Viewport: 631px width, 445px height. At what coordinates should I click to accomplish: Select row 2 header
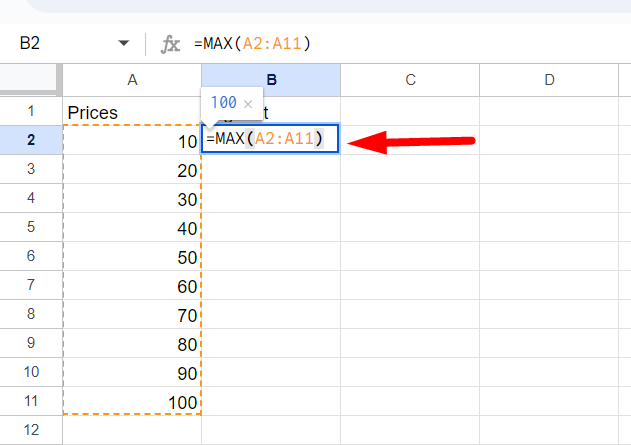click(31, 140)
